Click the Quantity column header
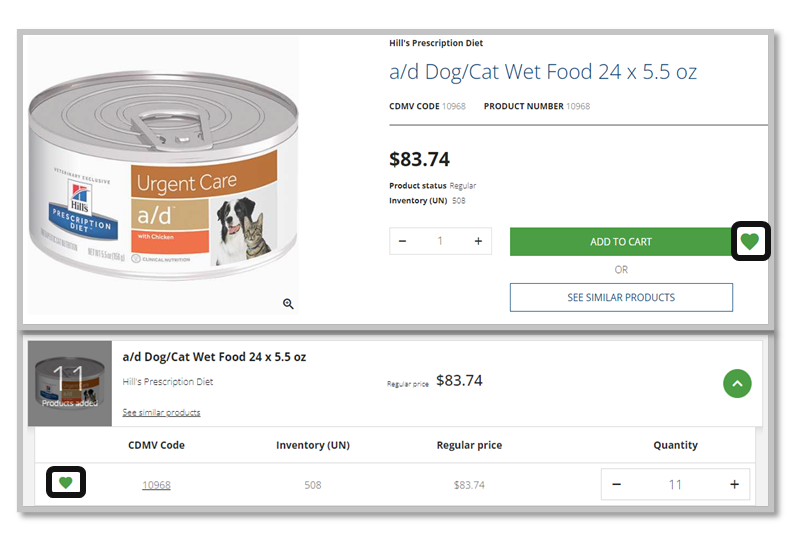The image size is (800, 550). tap(675, 445)
